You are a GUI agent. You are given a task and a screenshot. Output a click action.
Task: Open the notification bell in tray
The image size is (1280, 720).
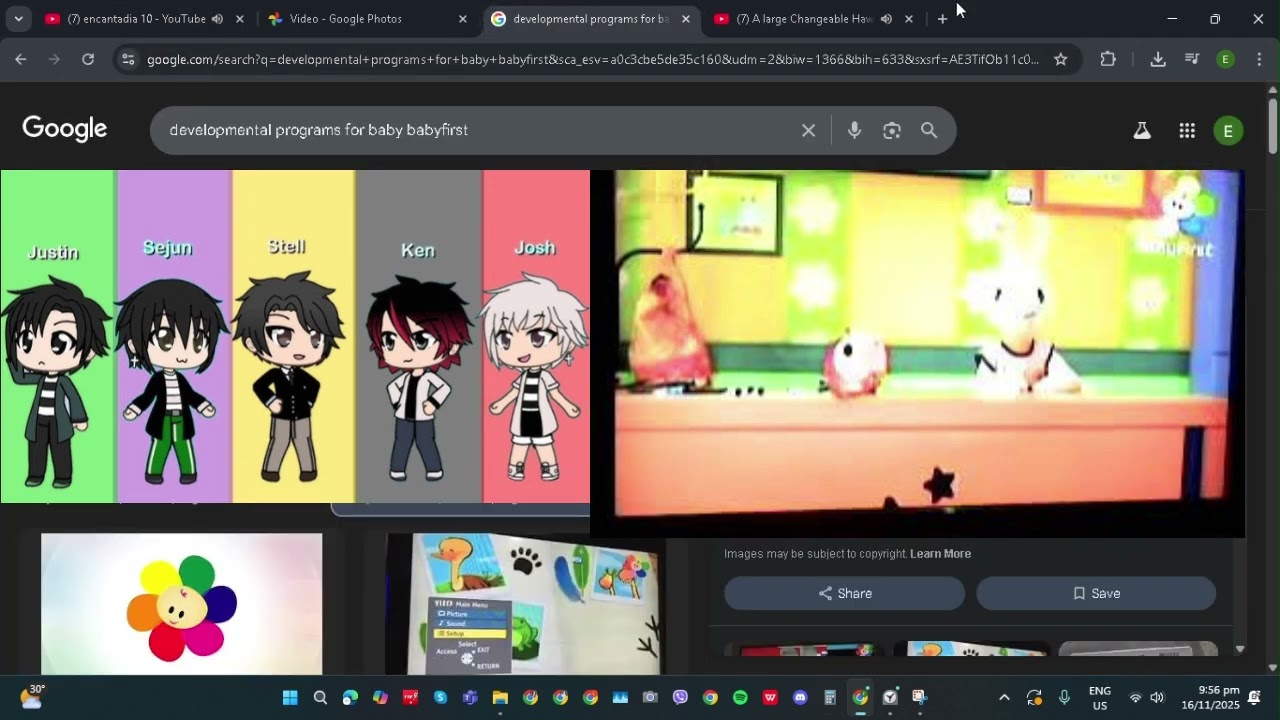(1254, 697)
